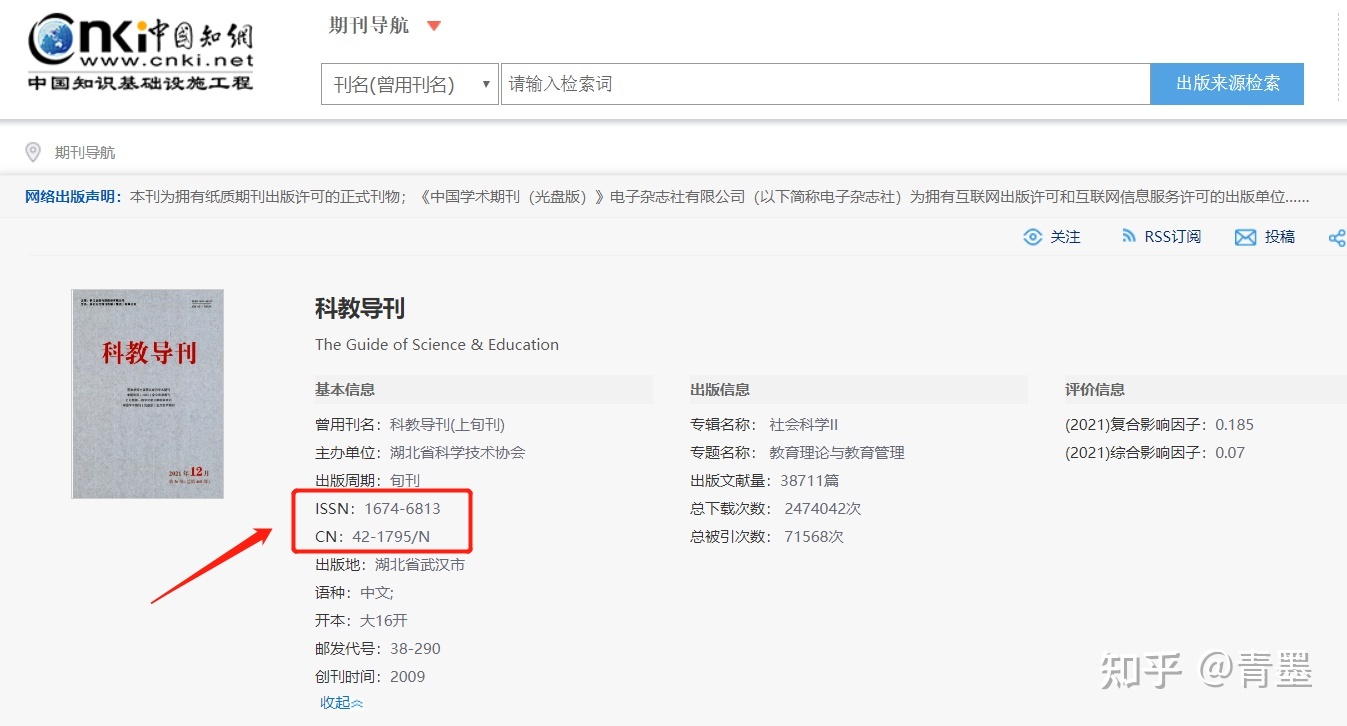The image size is (1347, 726).
Task: Click the 语种 value 中文
Action: [x=377, y=593]
